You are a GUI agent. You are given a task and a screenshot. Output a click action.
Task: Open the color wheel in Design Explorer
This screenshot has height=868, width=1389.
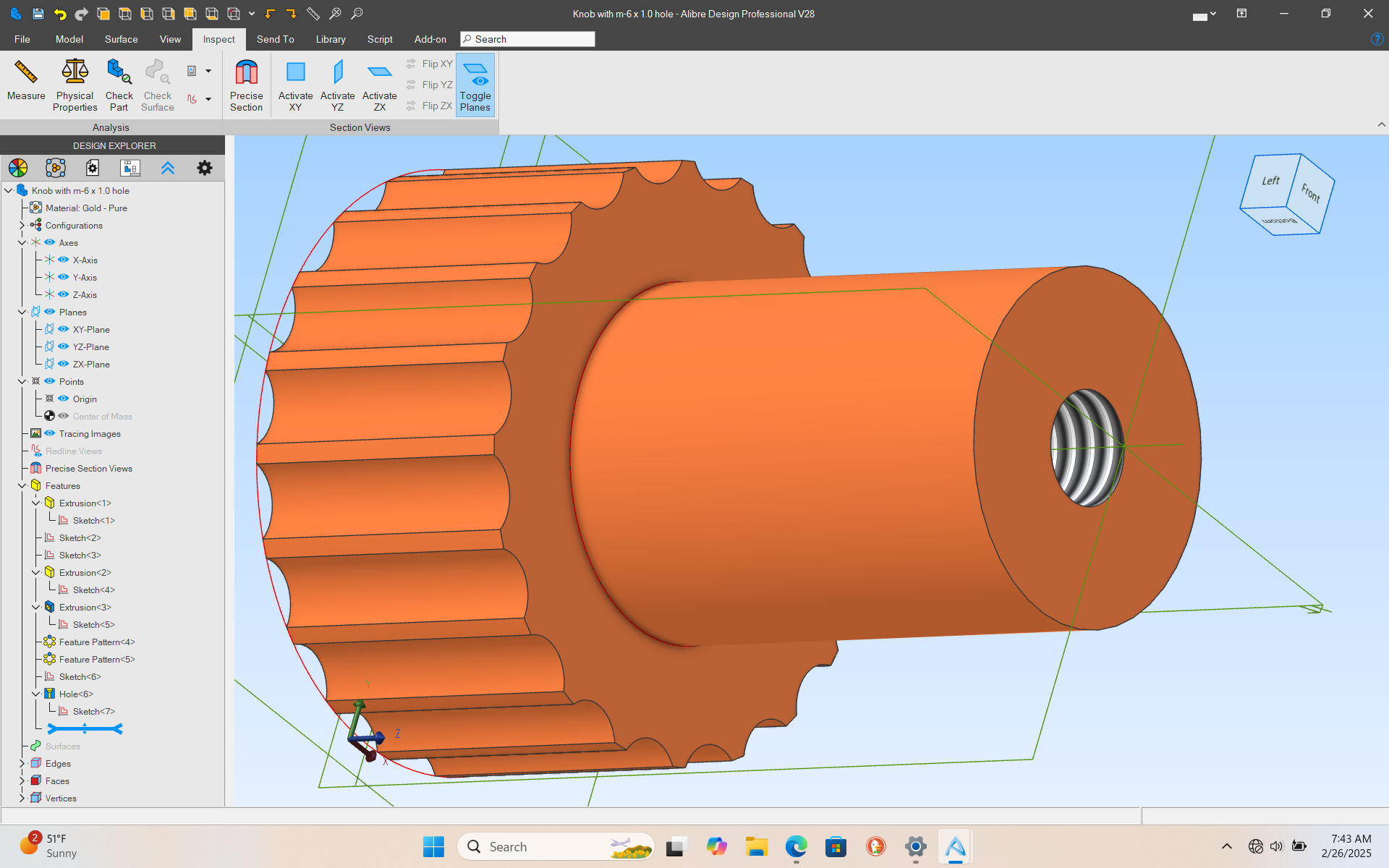[18, 168]
